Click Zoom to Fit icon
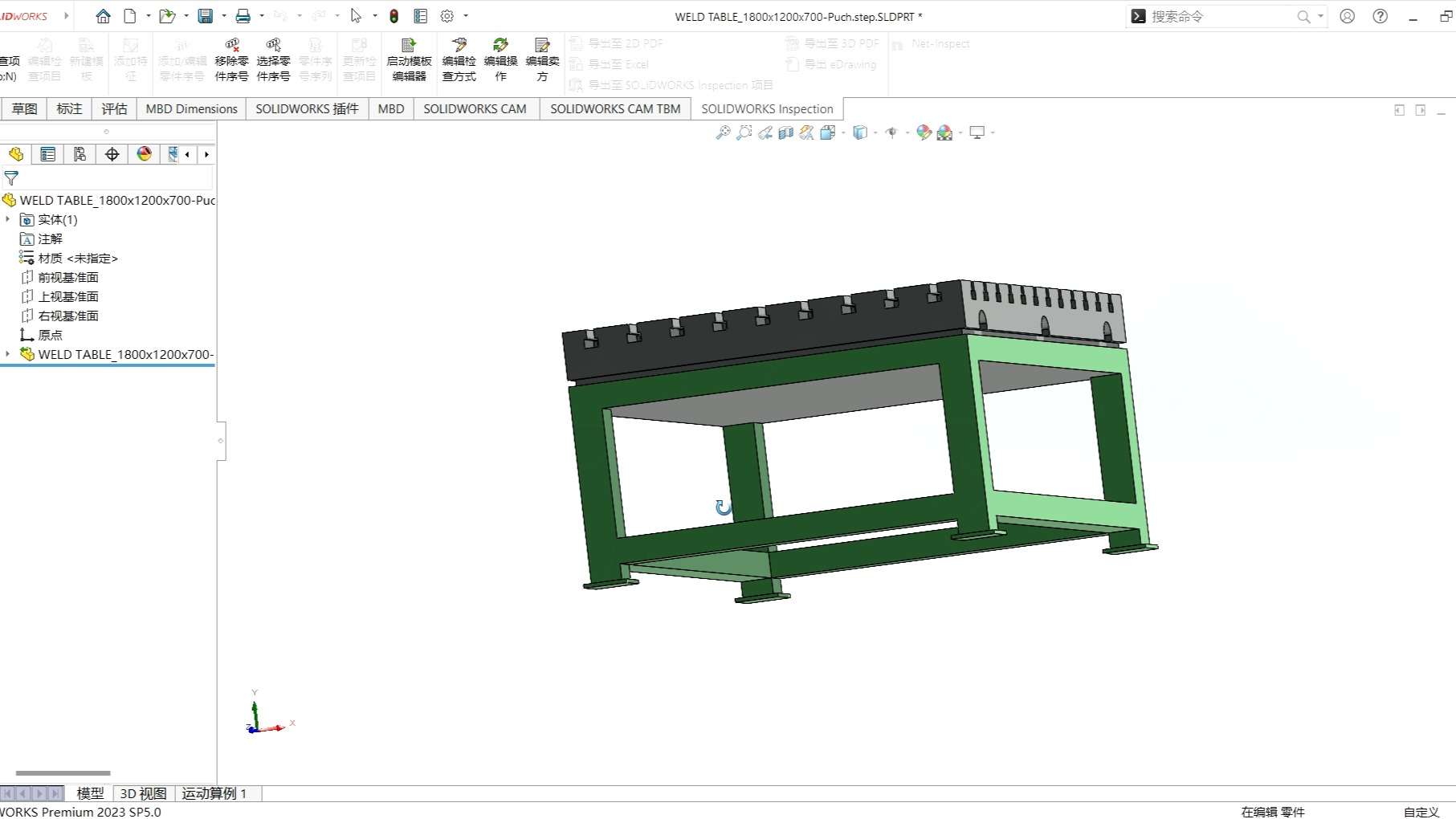 (x=723, y=132)
